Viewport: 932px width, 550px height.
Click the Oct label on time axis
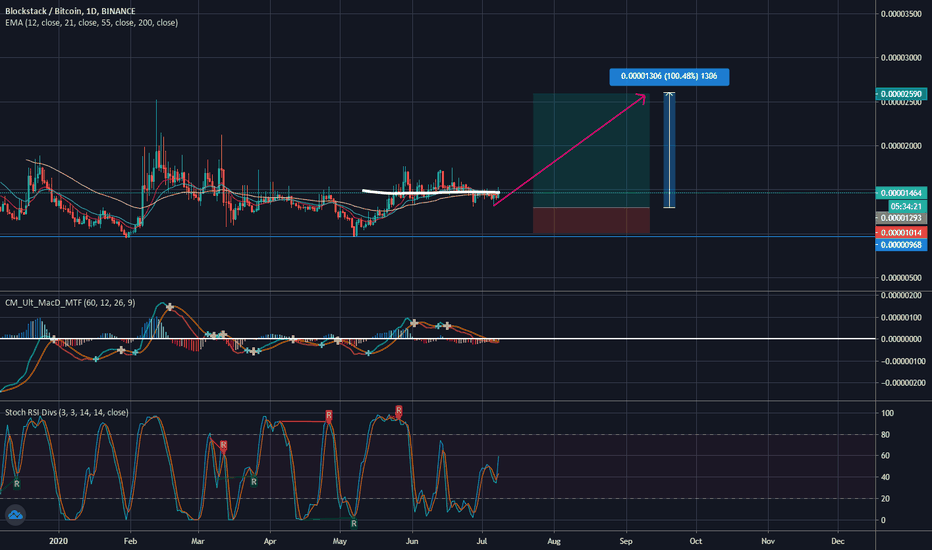coord(695,541)
